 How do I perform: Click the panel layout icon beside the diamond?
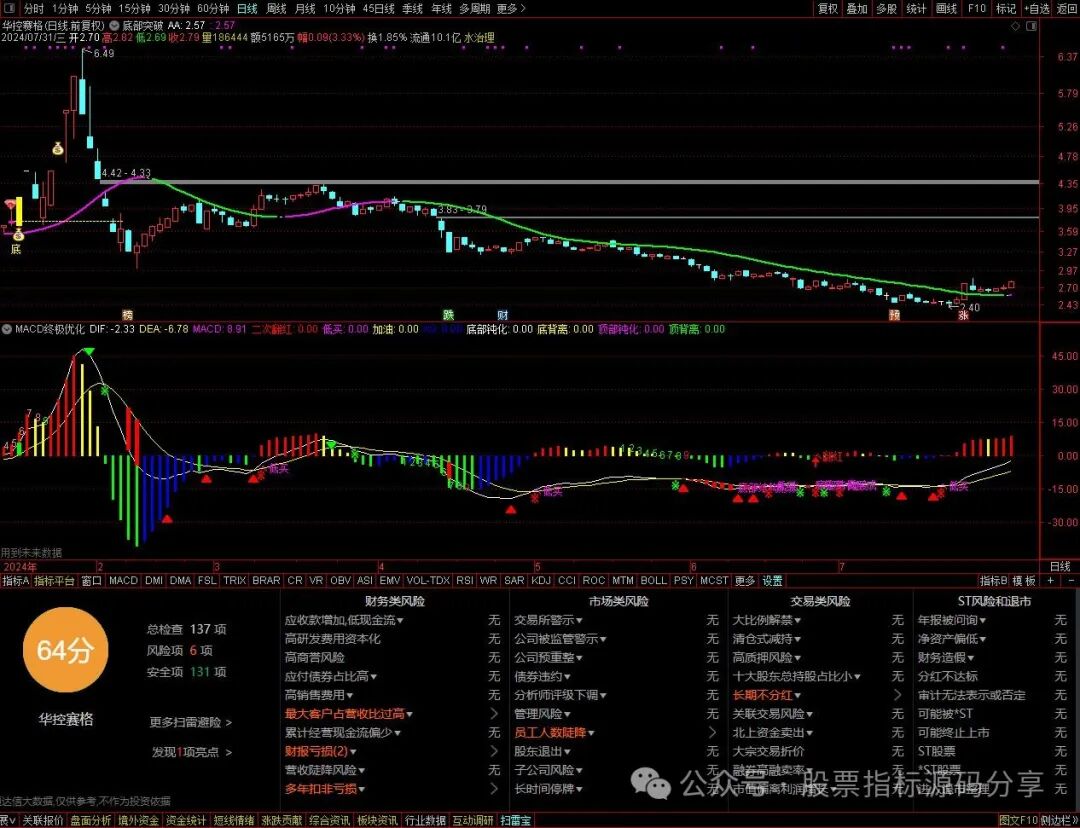pos(1031,26)
